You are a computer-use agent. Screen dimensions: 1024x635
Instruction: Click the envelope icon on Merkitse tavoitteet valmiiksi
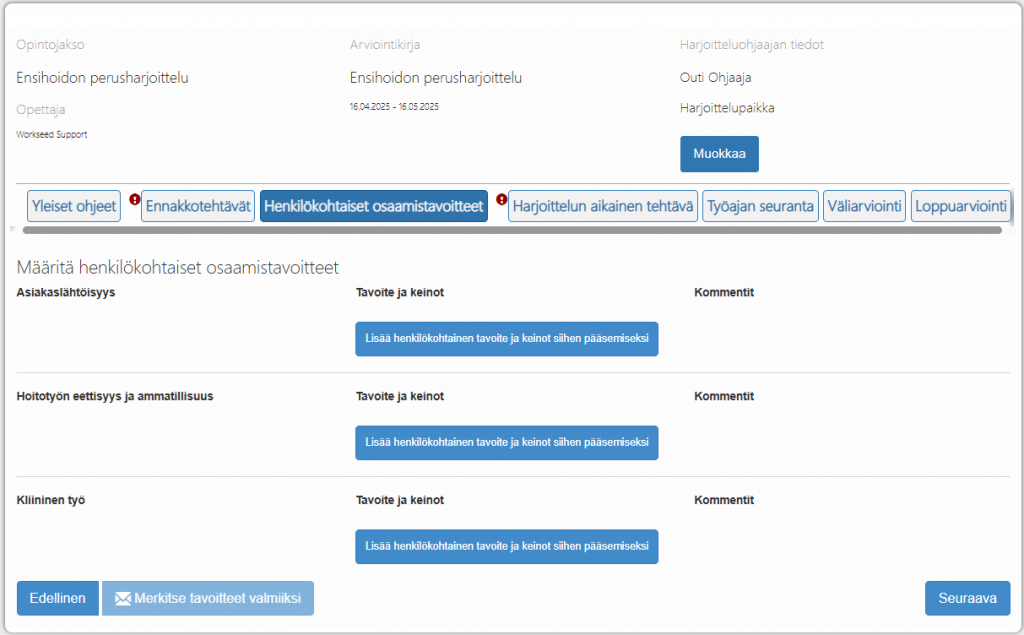(123, 599)
